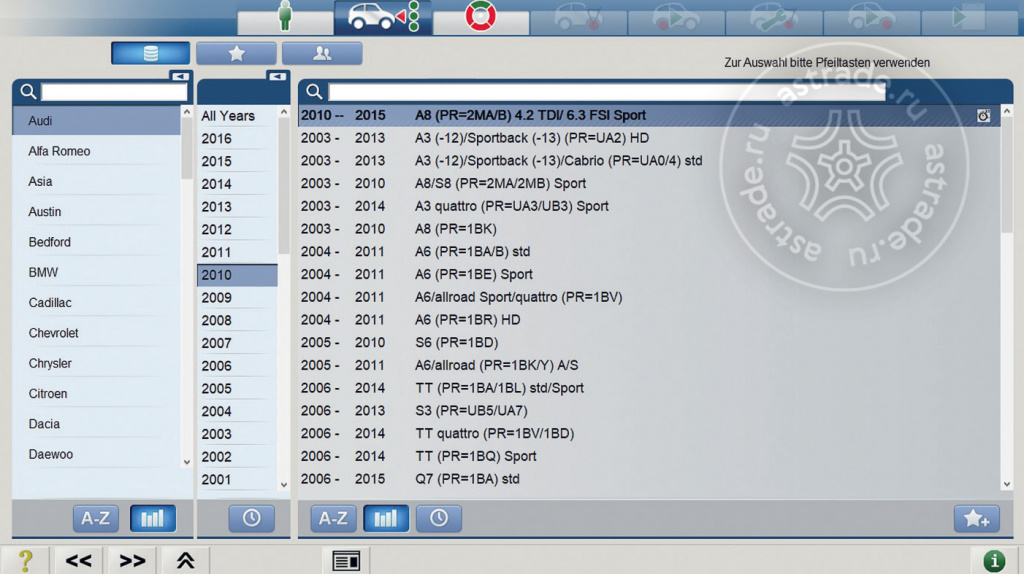The image size is (1024, 574).
Task: Select S6 (PR=1BD) row
Action: click(649, 342)
